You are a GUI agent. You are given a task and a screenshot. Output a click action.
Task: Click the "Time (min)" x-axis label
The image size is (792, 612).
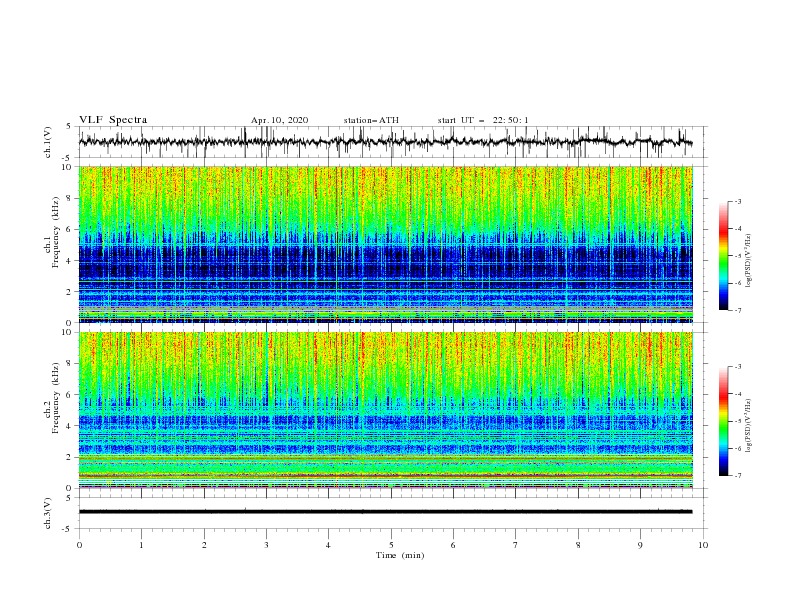(400, 555)
